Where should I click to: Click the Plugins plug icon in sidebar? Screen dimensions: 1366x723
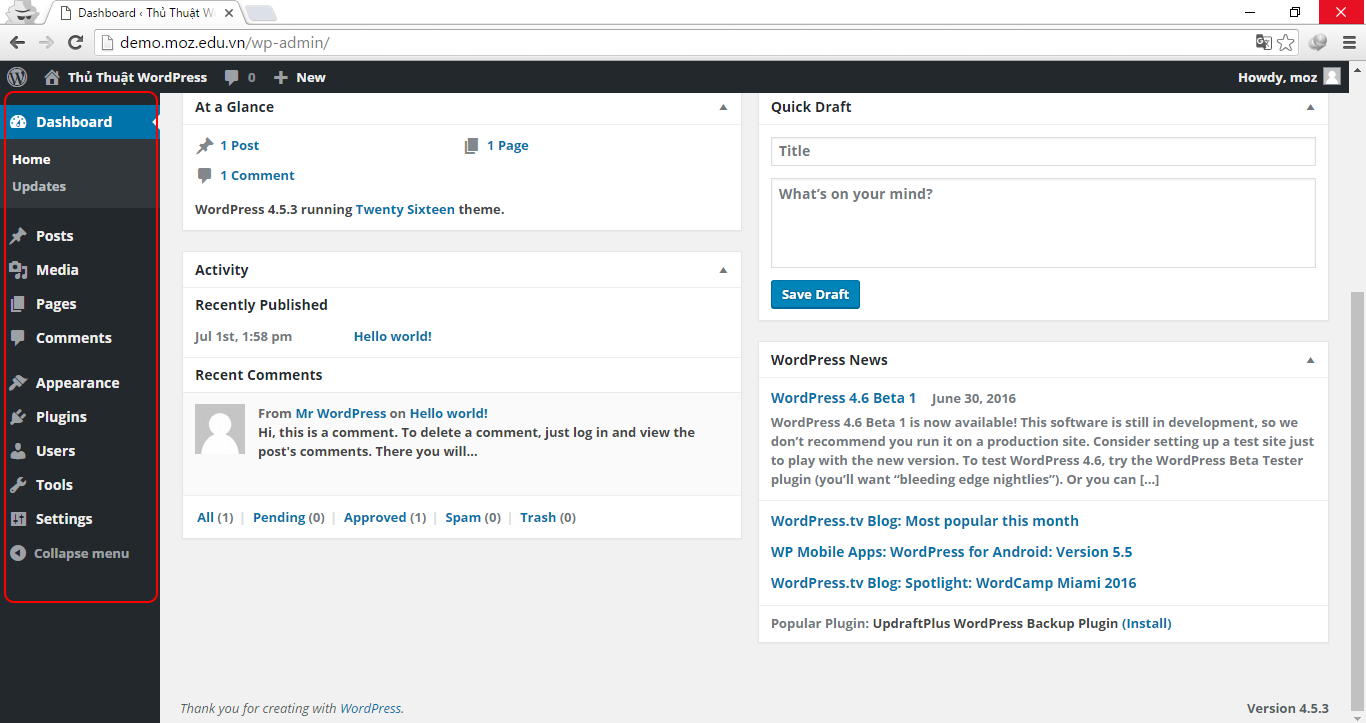18,417
